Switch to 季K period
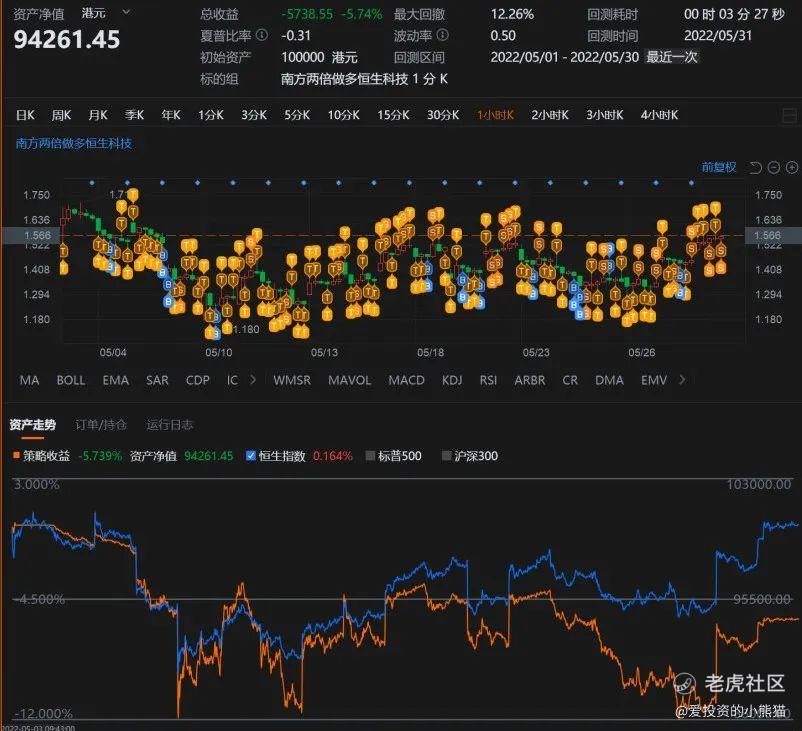This screenshot has height=731, width=802. (x=134, y=115)
